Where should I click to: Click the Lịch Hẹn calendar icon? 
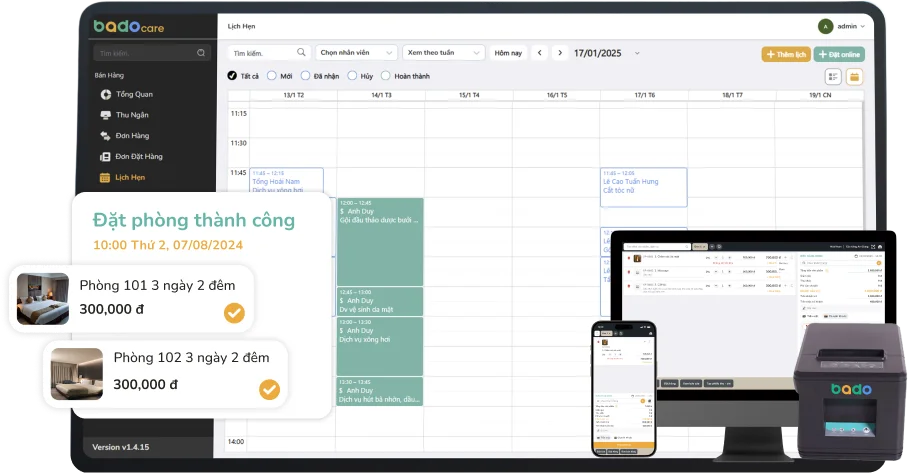tap(105, 177)
